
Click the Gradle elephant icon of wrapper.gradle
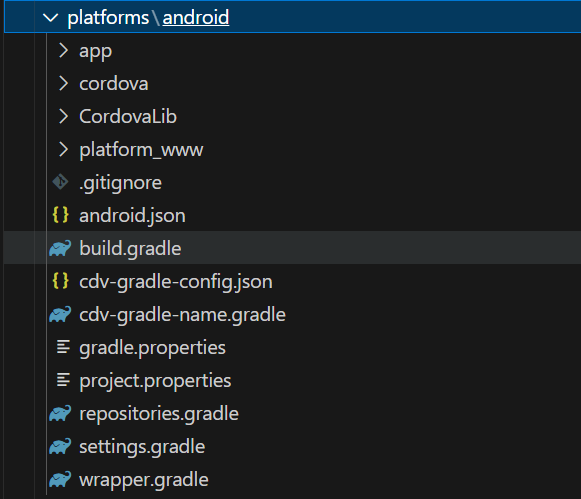60,479
